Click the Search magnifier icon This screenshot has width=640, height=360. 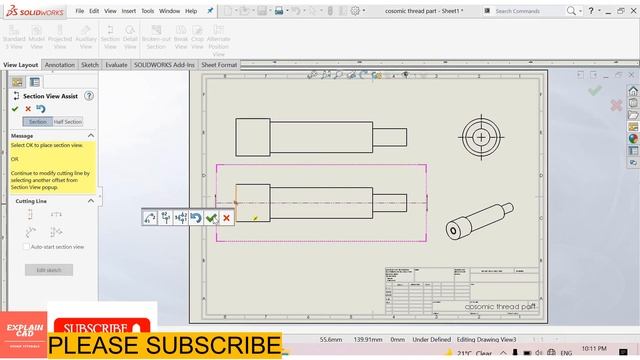571,11
